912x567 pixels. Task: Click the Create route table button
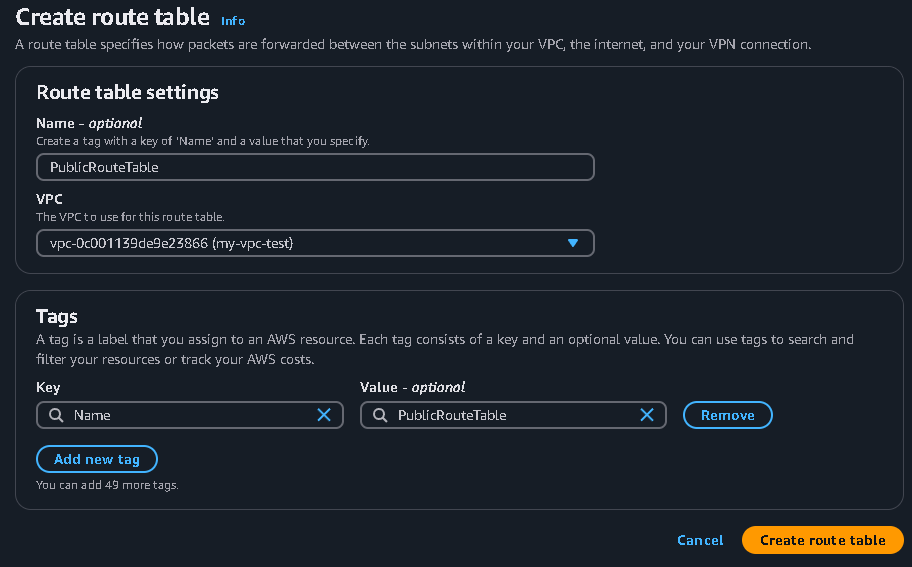pyautogui.click(x=822, y=540)
